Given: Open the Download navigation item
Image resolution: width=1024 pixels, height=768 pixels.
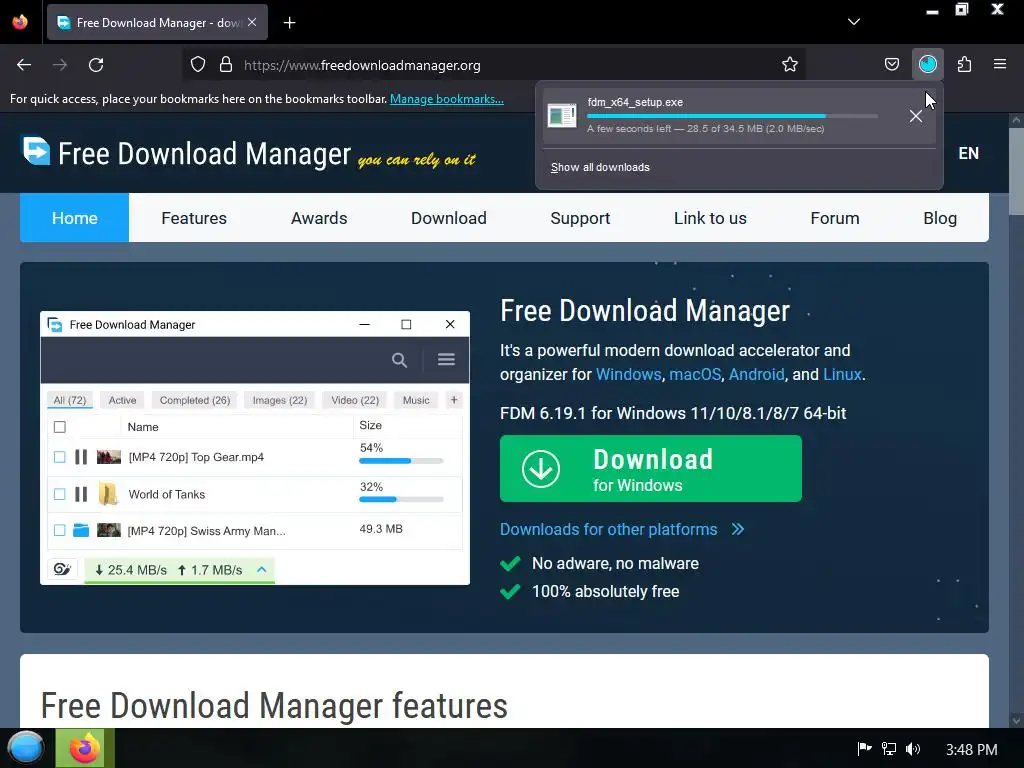Looking at the screenshot, I should coord(449,218).
